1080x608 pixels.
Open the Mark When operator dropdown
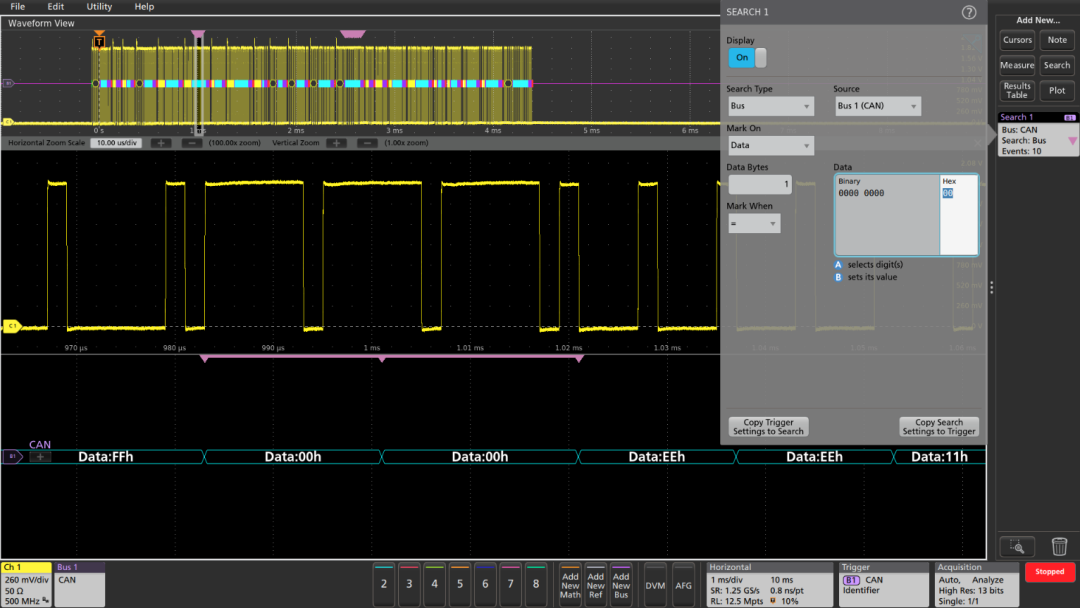(x=754, y=225)
